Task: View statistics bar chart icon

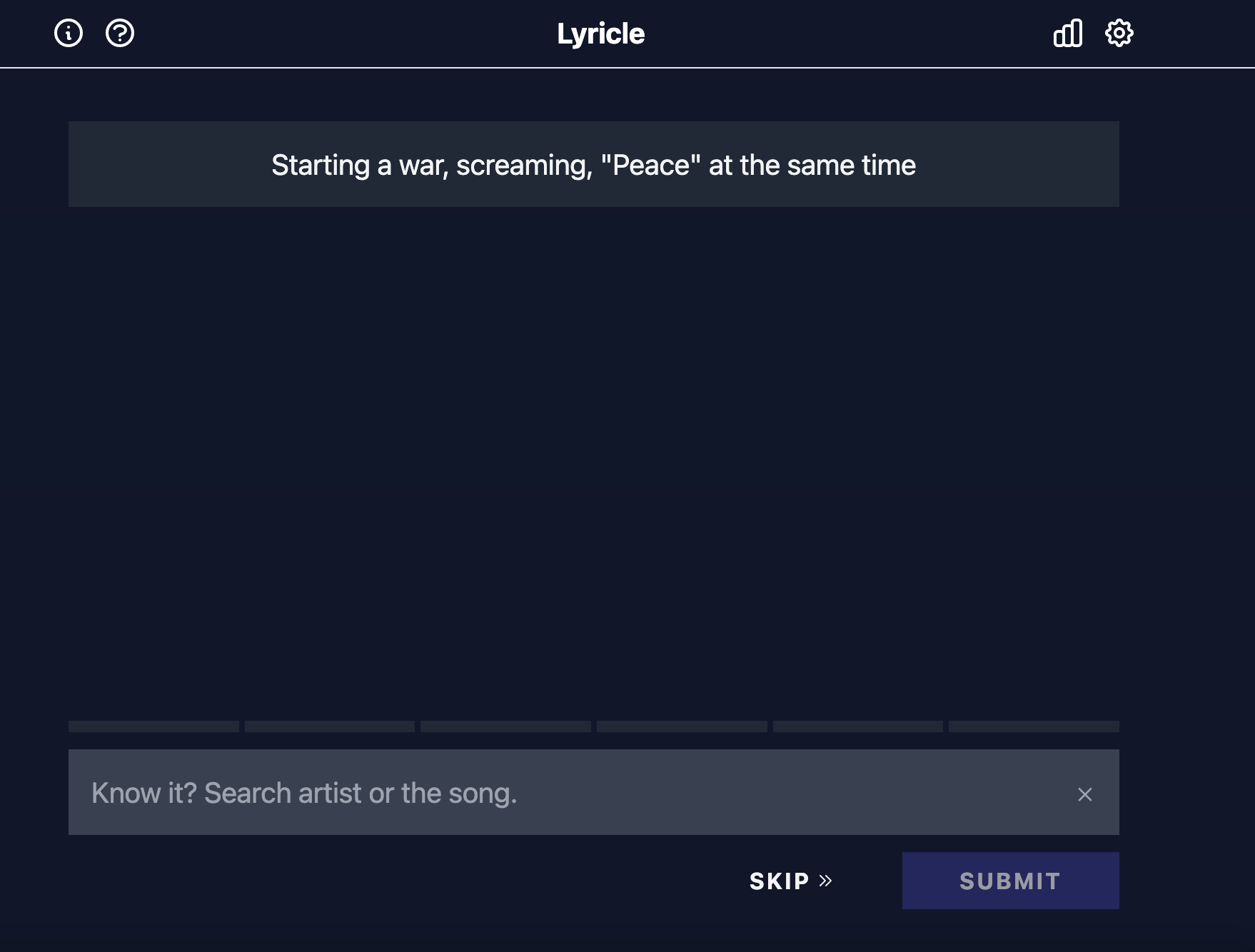Action: [1068, 33]
